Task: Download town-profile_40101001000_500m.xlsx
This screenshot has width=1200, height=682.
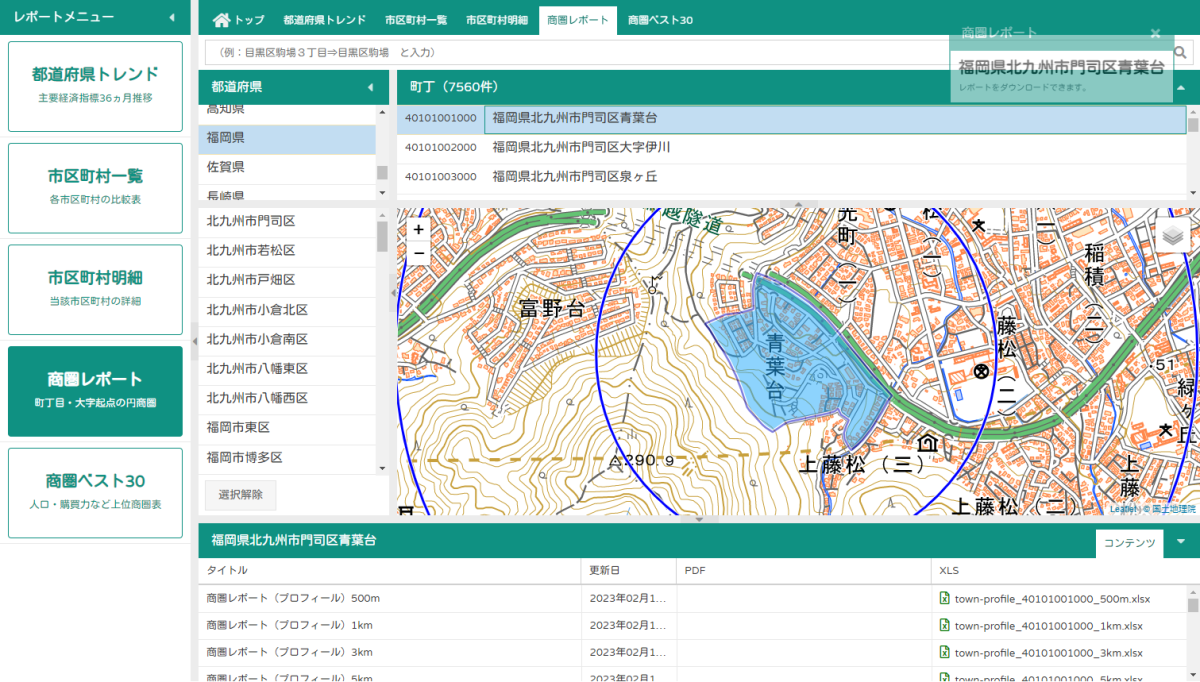Action: (x=1052, y=599)
